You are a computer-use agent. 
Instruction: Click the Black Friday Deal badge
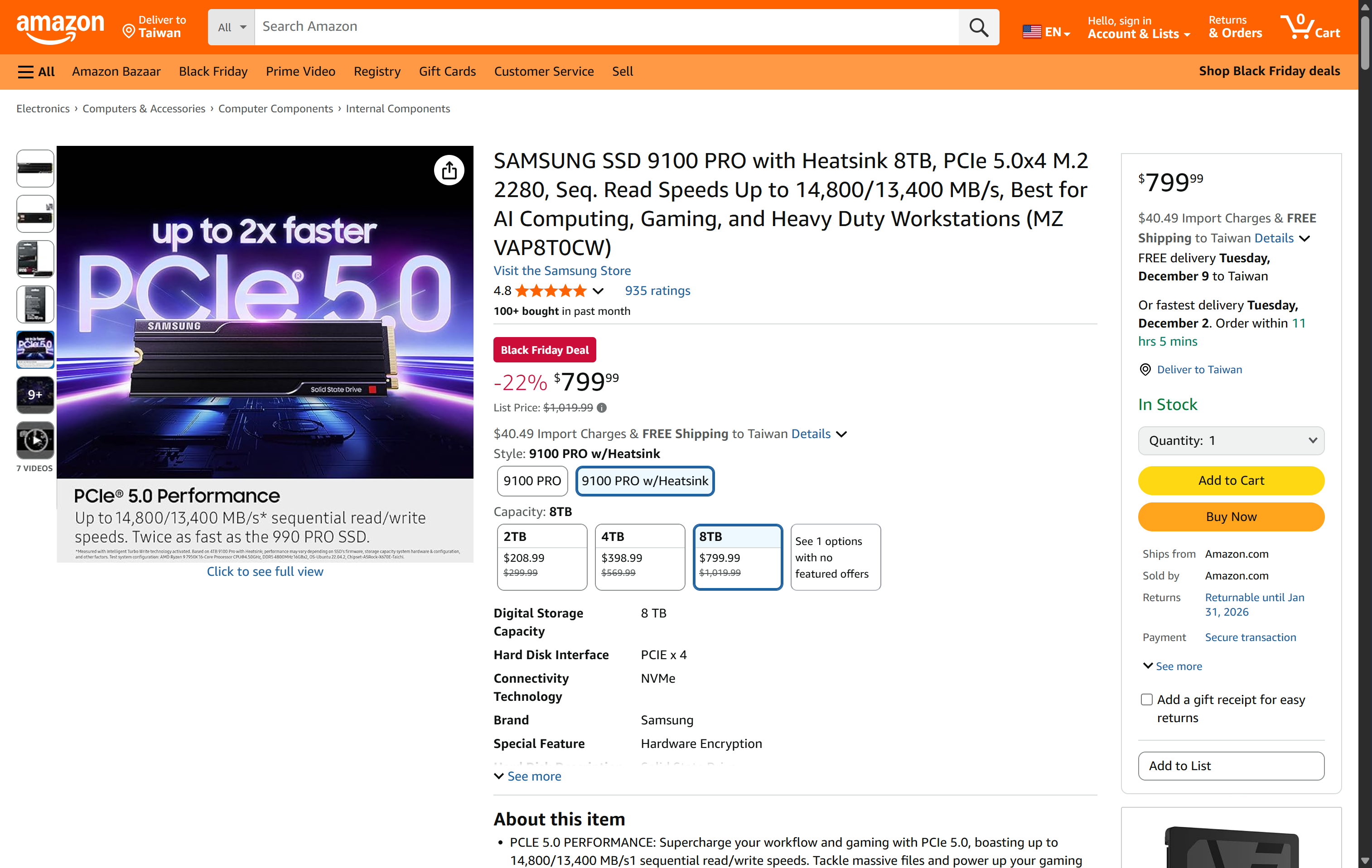coord(545,350)
